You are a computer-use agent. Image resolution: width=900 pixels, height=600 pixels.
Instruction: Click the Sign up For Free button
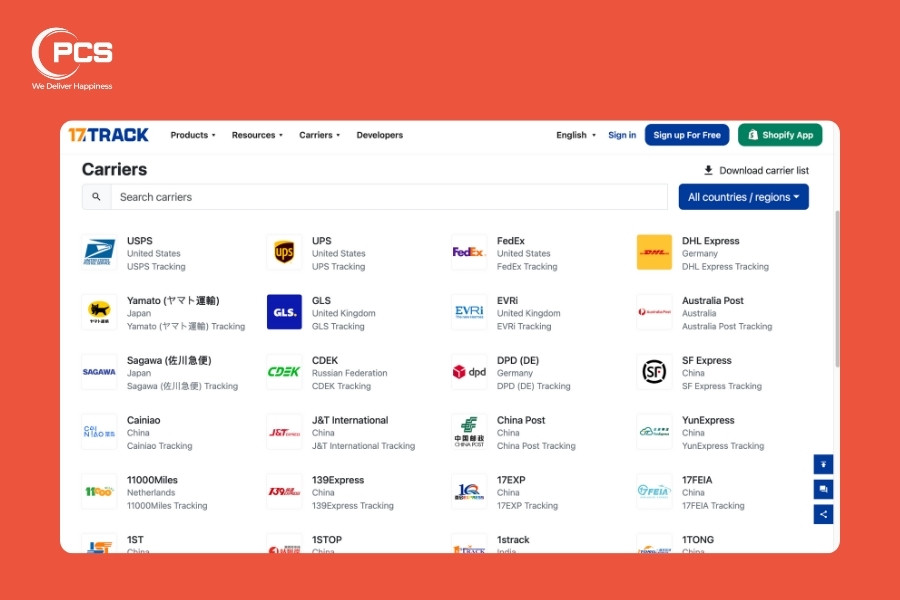687,135
